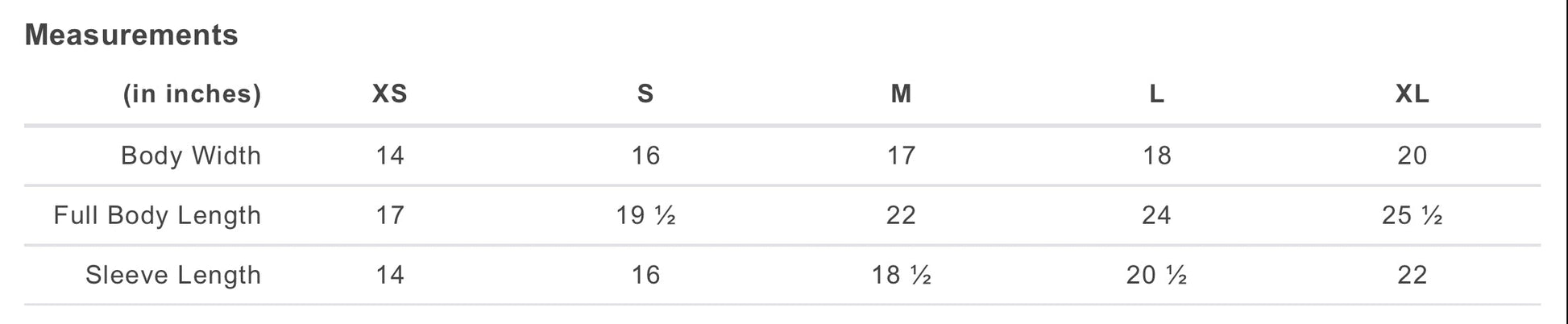The width and height of the screenshot is (1568, 324).
Task: Click the M size column header
Action: [901, 94]
